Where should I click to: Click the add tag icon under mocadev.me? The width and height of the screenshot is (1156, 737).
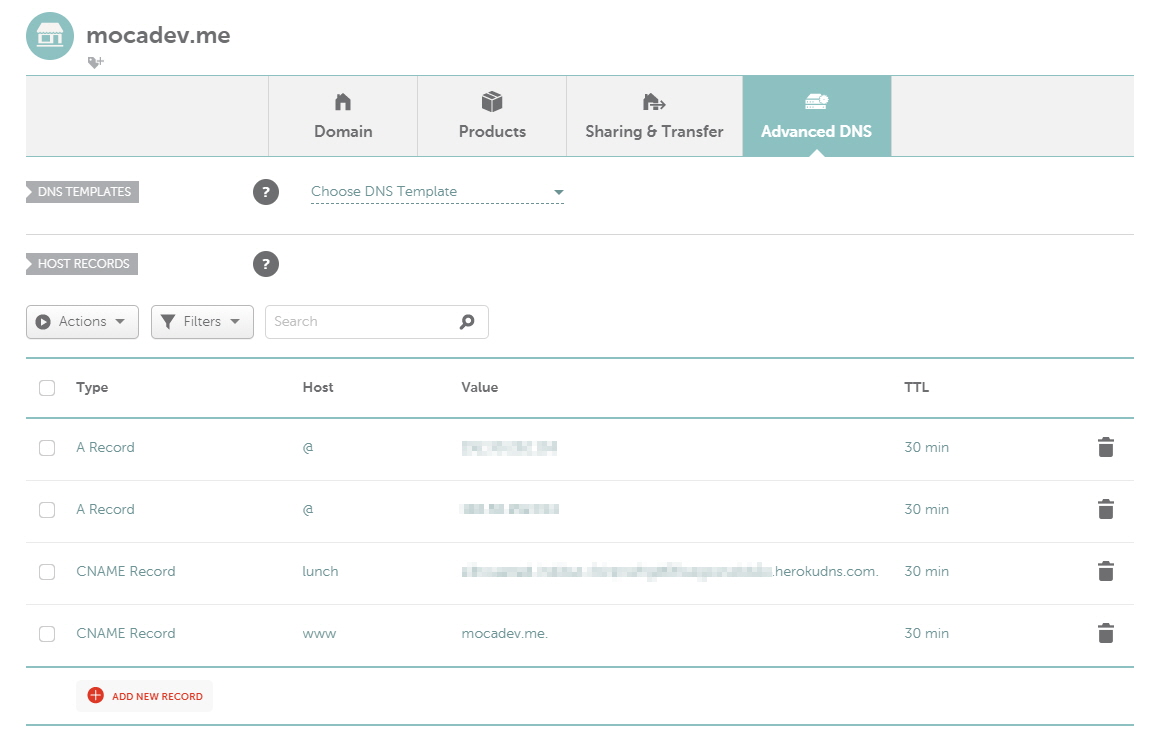click(95, 62)
